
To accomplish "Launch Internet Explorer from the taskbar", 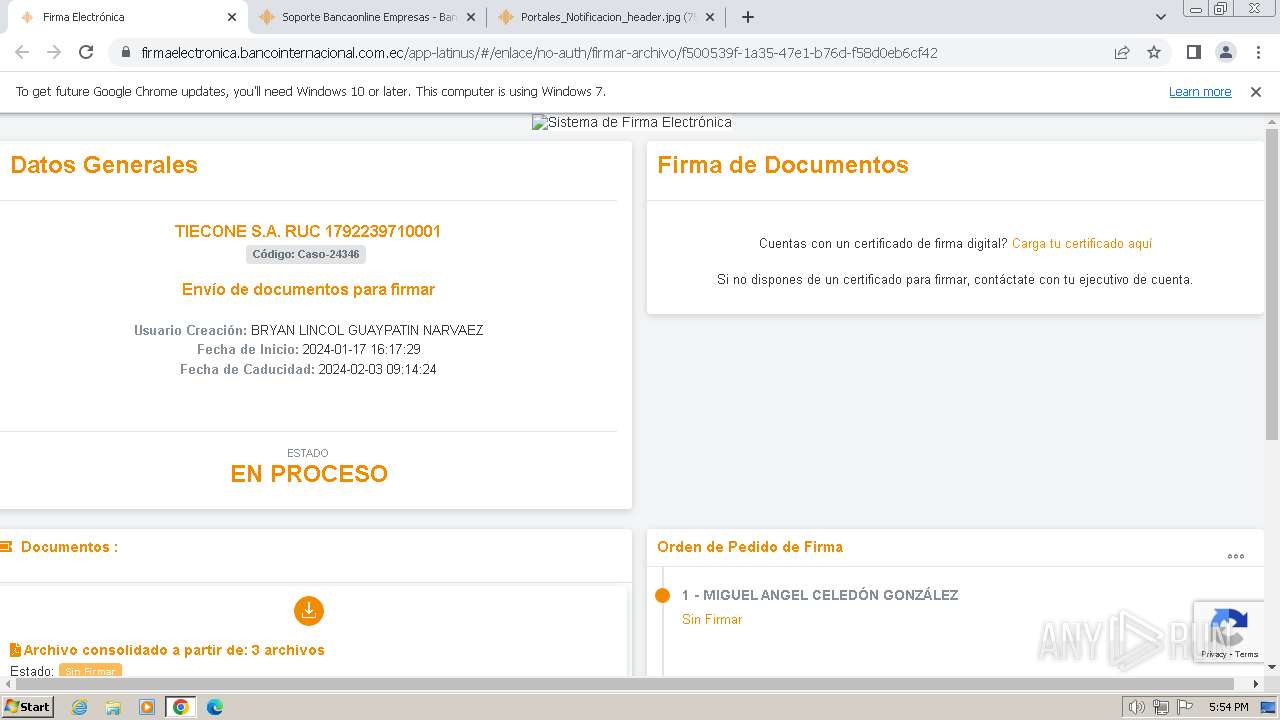I will [x=80, y=707].
